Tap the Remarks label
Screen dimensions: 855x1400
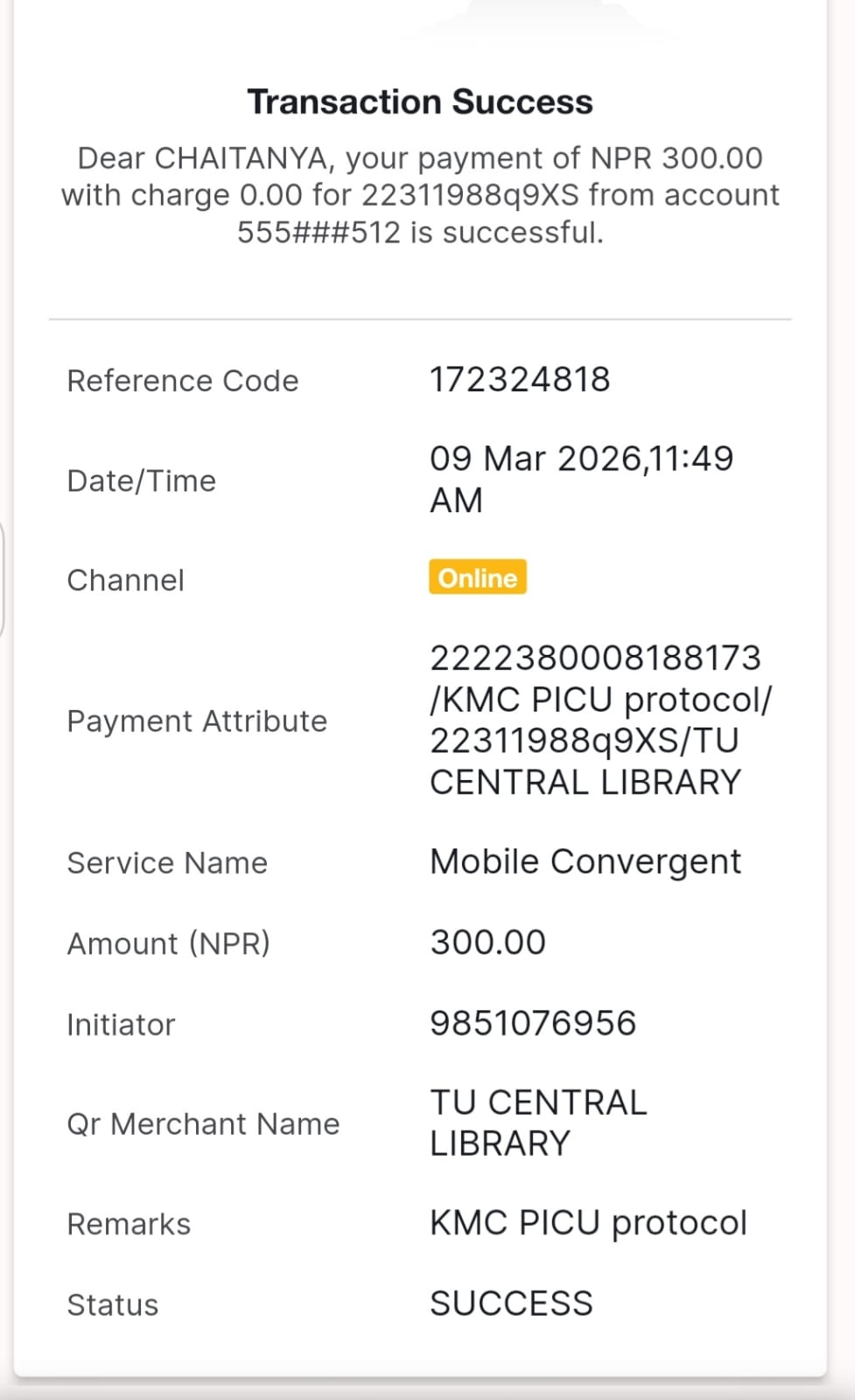129,1224
